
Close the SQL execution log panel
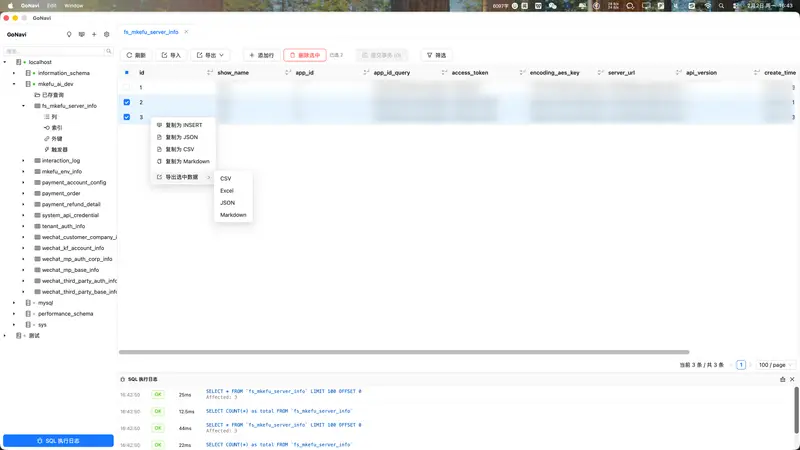(793, 379)
